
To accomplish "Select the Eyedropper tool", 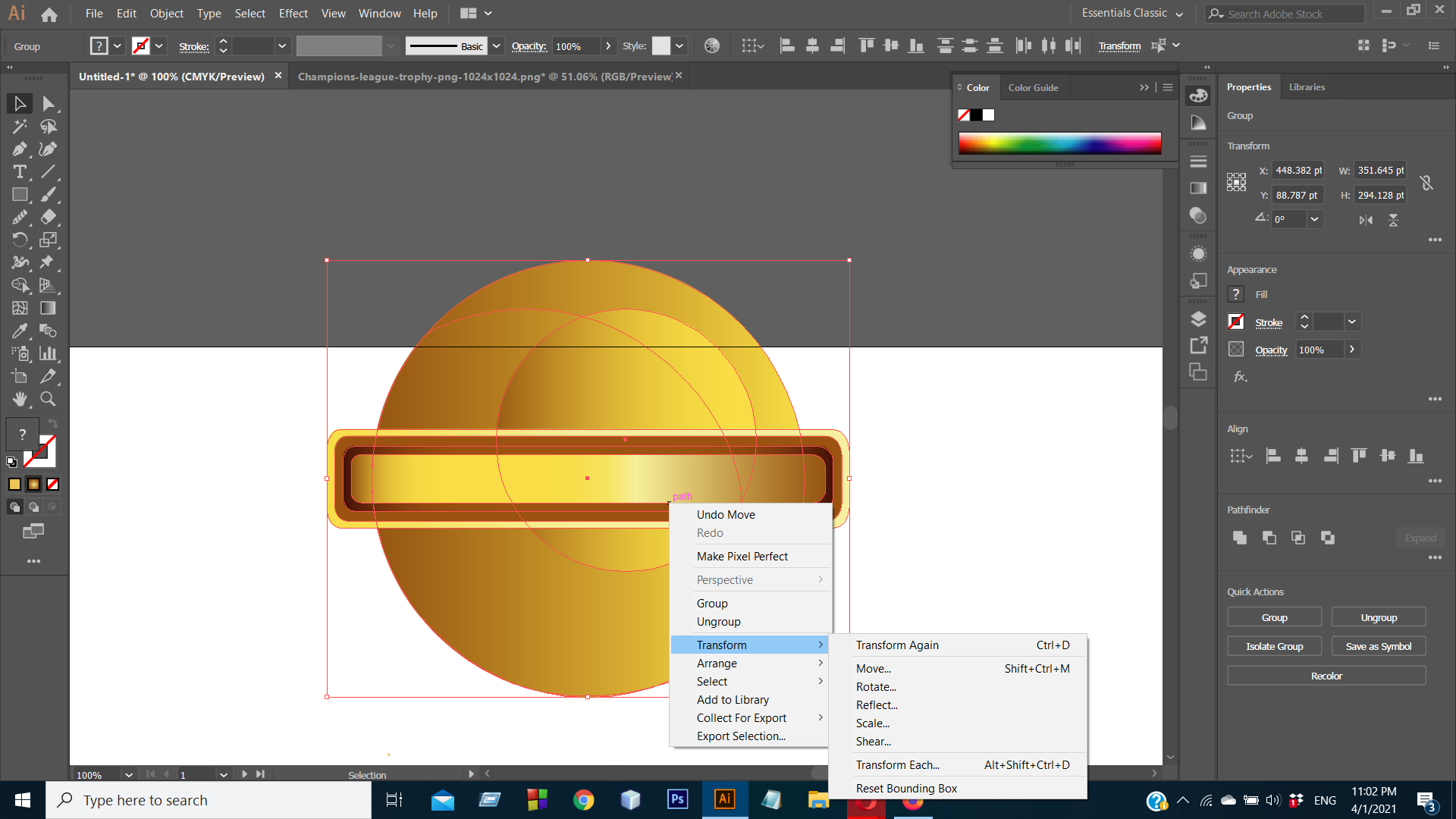I will (20, 331).
